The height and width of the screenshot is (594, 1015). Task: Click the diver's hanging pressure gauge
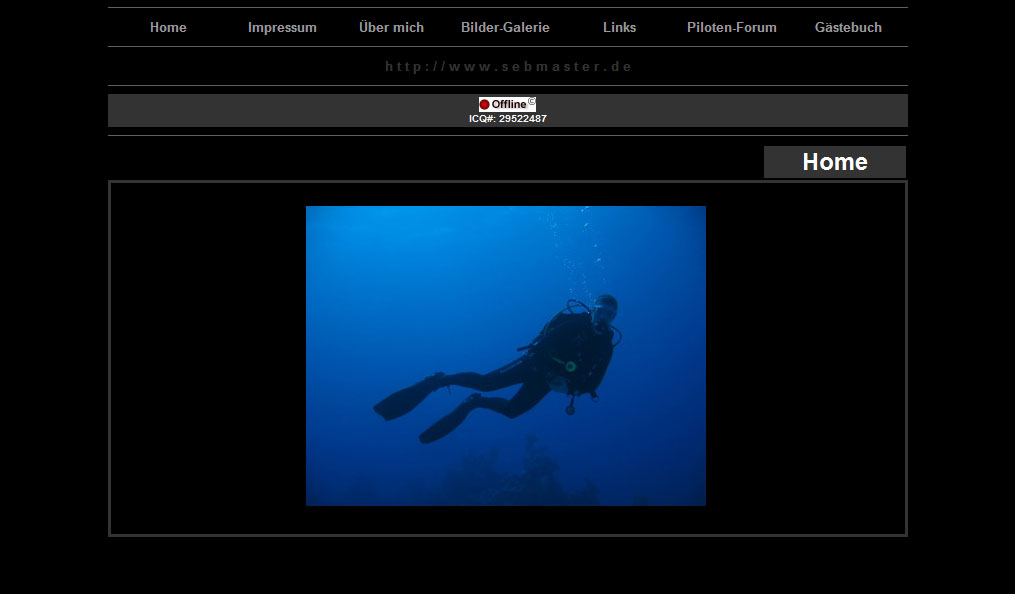tap(570, 408)
